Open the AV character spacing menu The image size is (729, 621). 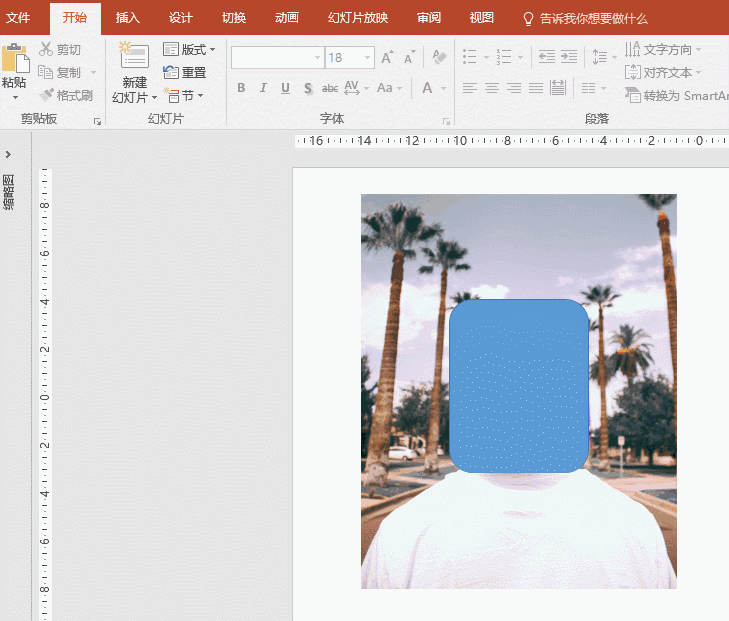pos(356,88)
